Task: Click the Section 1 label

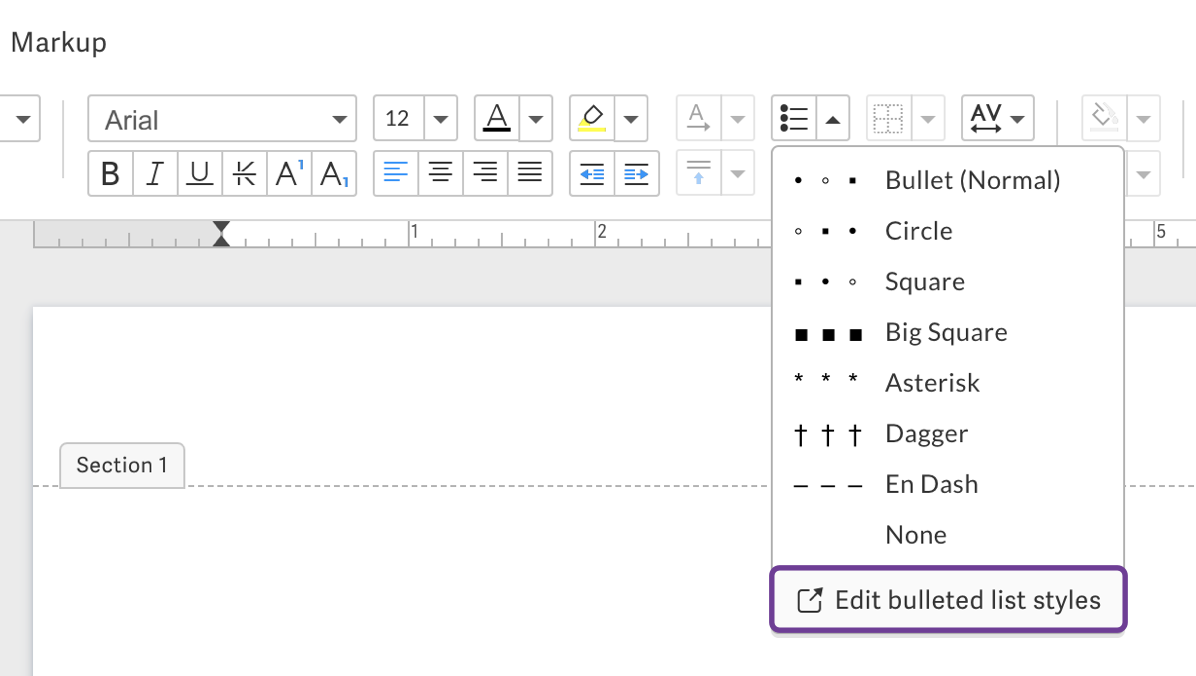Action: click(122, 465)
